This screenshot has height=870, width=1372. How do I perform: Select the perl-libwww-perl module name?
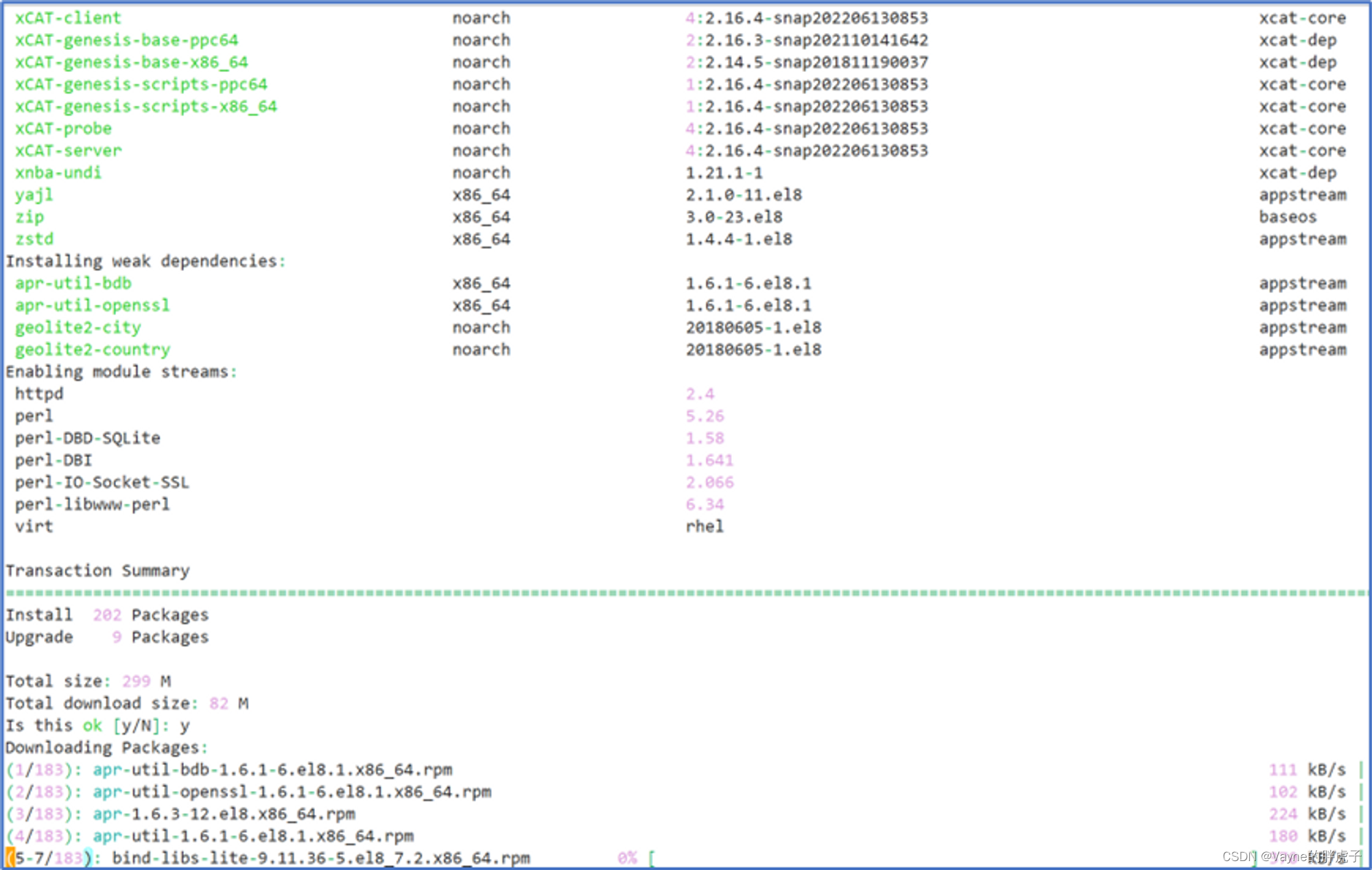coord(93,504)
